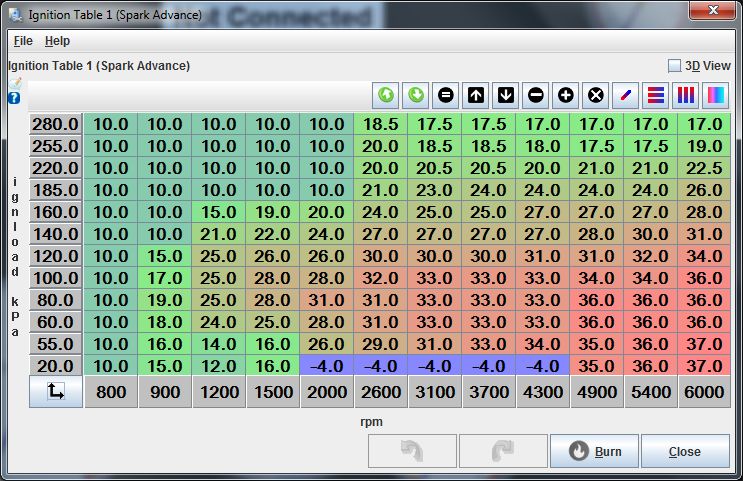743x481 pixels.
Task: Click the color gradient smoothing icon
Action: [x=716, y=95]
